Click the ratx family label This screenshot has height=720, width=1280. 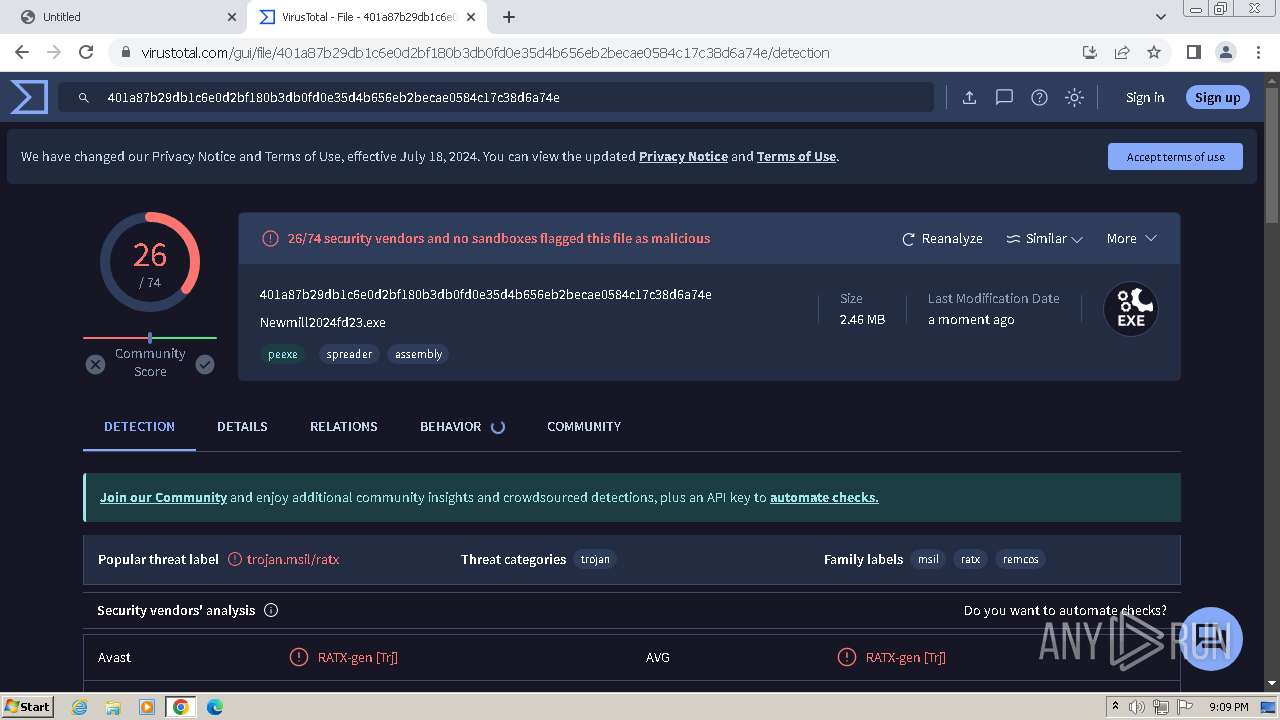coord(970,559)
